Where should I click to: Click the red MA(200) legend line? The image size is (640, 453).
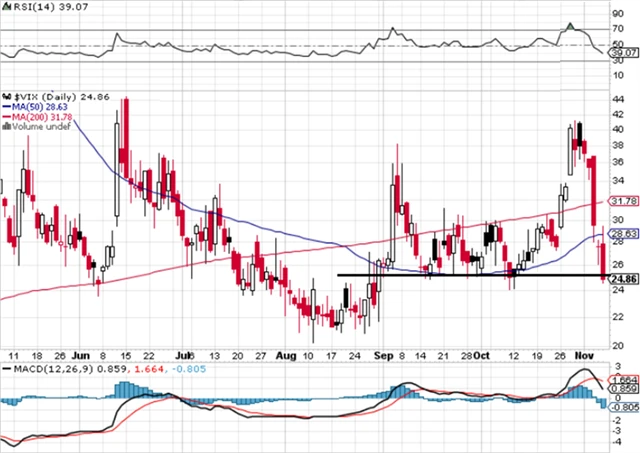pyautogui.click(x=5, y=117)
